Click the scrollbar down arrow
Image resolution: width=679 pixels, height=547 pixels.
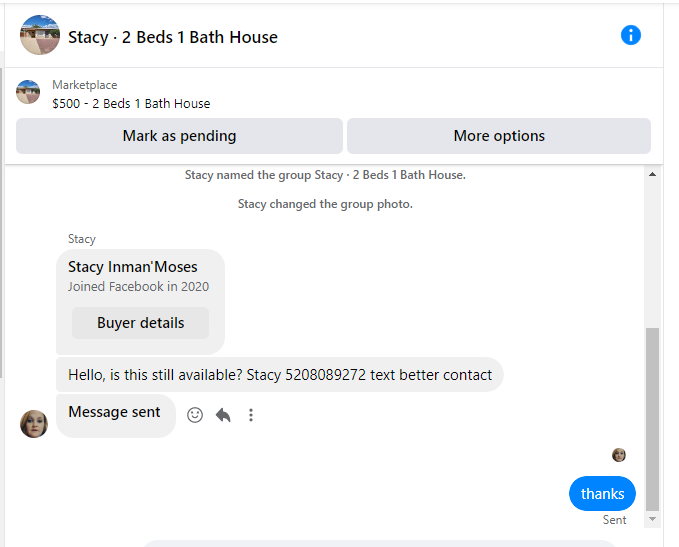tap(652, 519)
